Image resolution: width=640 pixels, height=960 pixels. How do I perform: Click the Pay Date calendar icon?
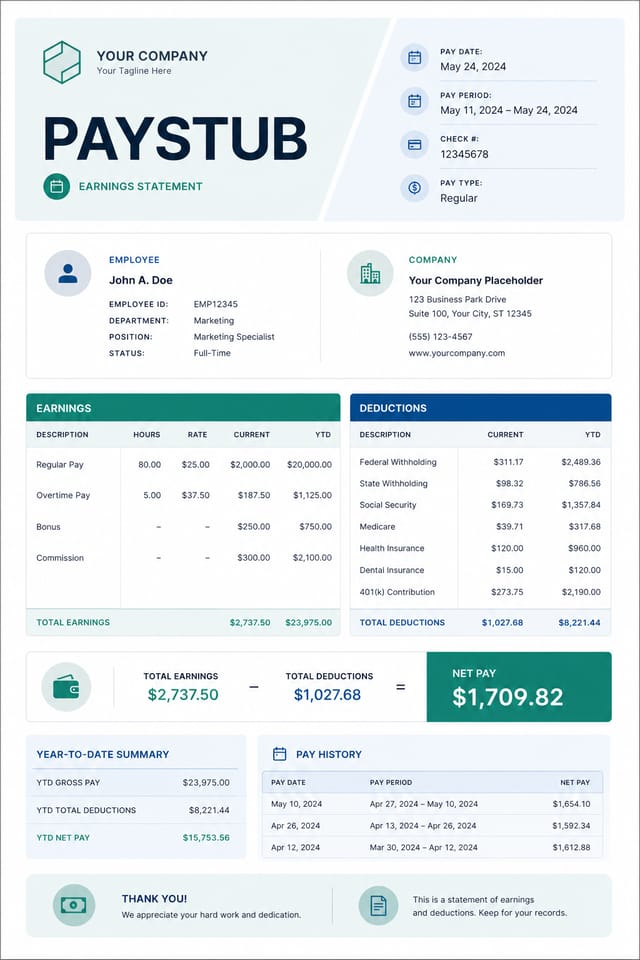(415, 58)
